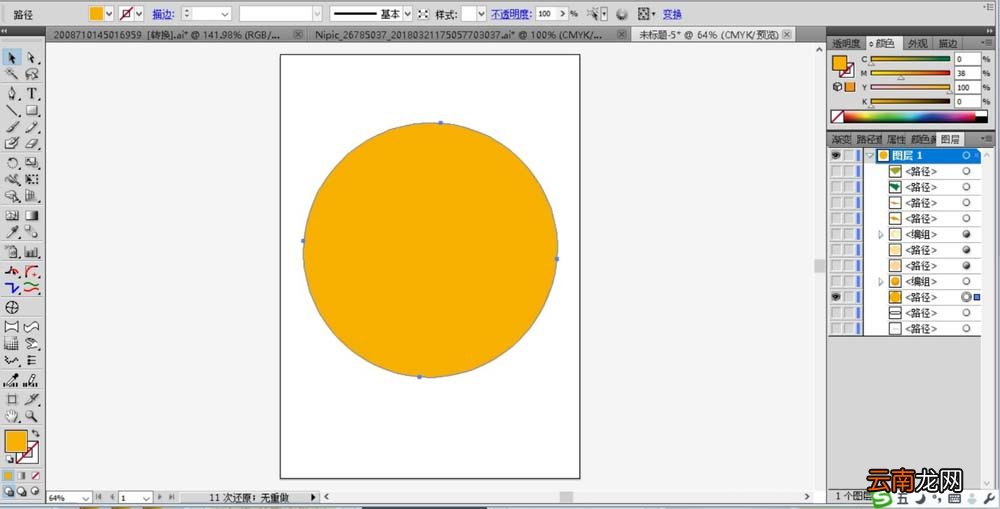Click the Y percentage field showing 100

click(967, 87)
